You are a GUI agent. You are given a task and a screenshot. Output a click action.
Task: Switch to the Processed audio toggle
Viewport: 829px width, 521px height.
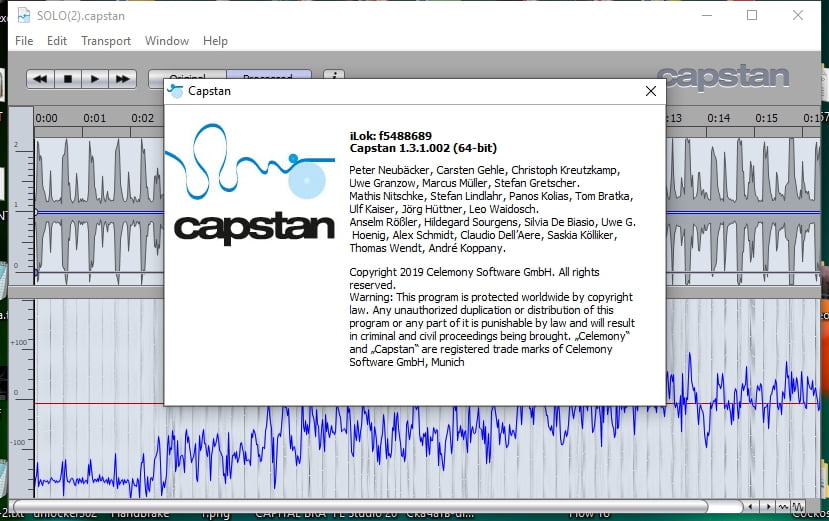click(269, 76)
